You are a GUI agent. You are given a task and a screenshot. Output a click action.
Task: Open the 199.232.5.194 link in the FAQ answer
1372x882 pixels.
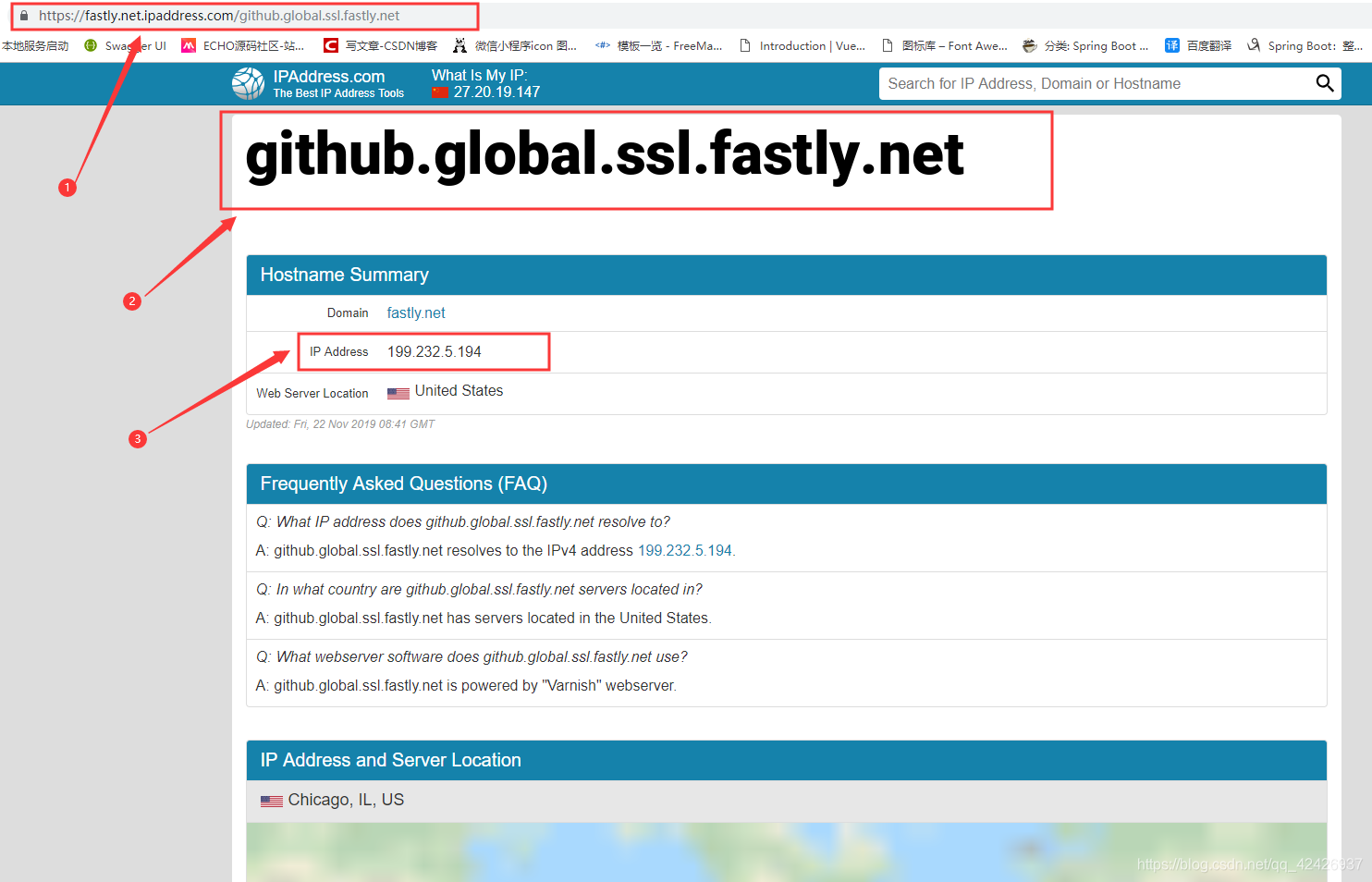point(685,551)
